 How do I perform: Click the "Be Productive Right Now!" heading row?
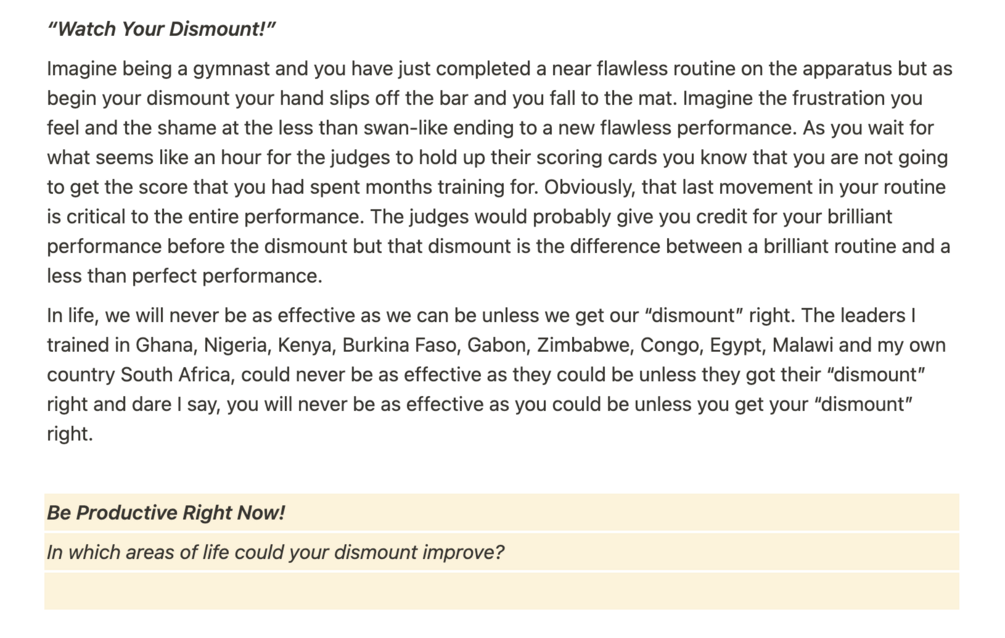[x=166, y=513]
